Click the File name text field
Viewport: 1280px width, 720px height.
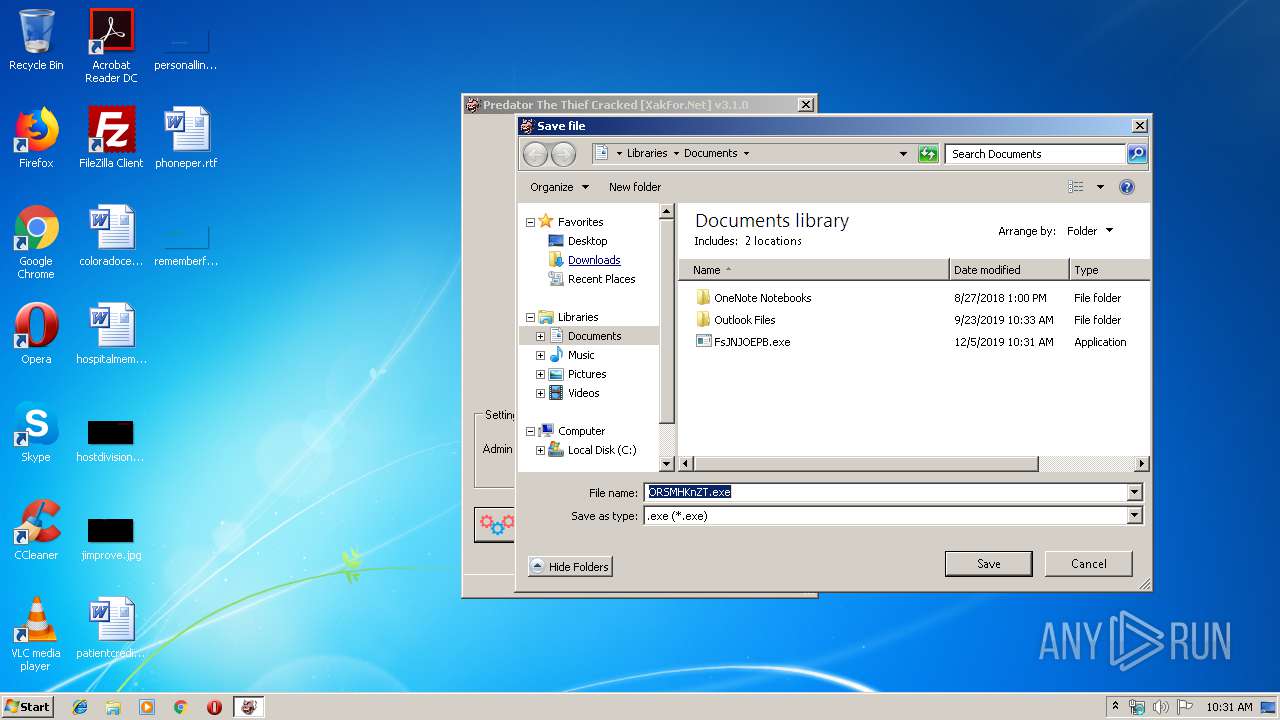(x=885, y=492)
